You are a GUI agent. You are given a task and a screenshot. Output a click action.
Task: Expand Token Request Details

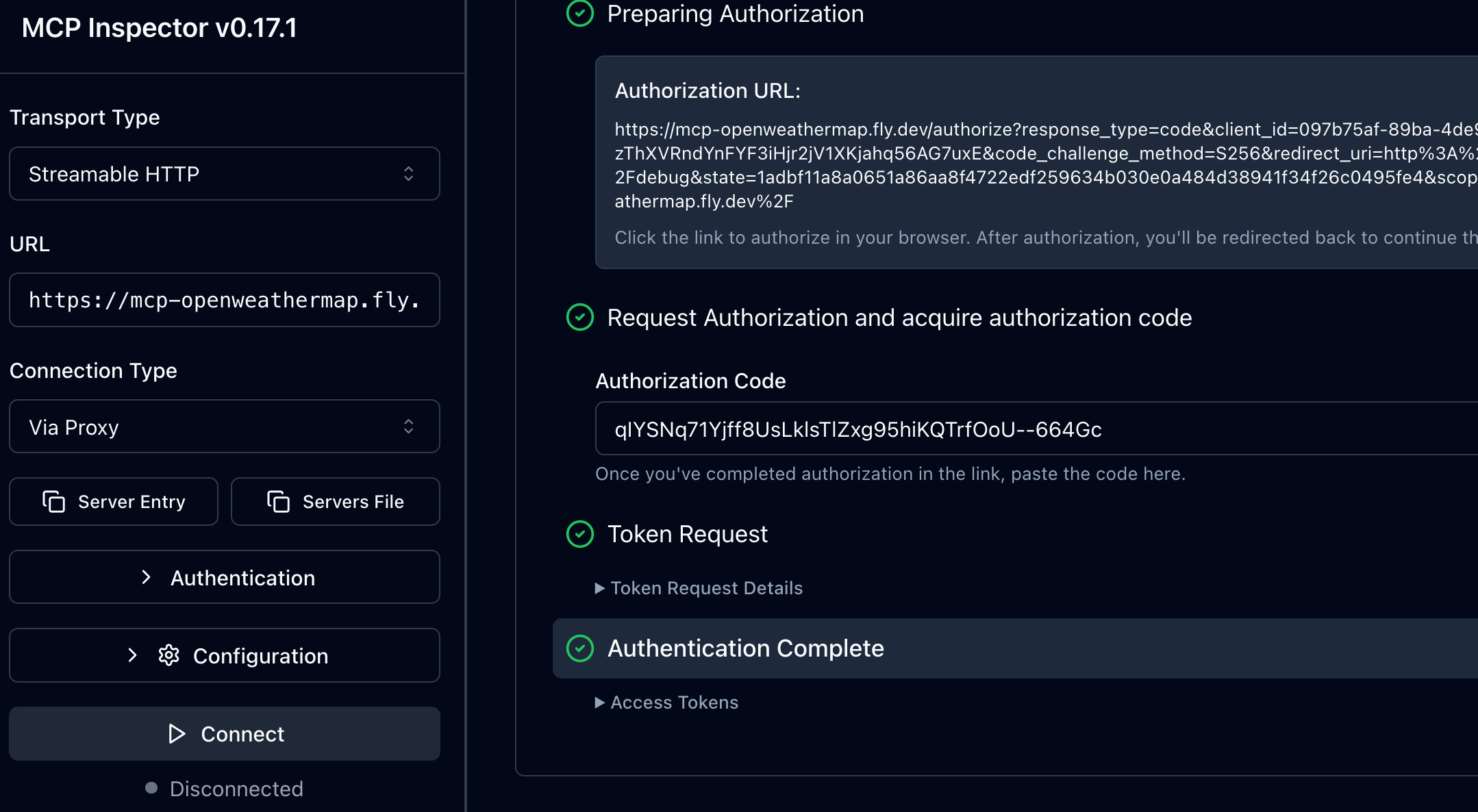point(699,588)
